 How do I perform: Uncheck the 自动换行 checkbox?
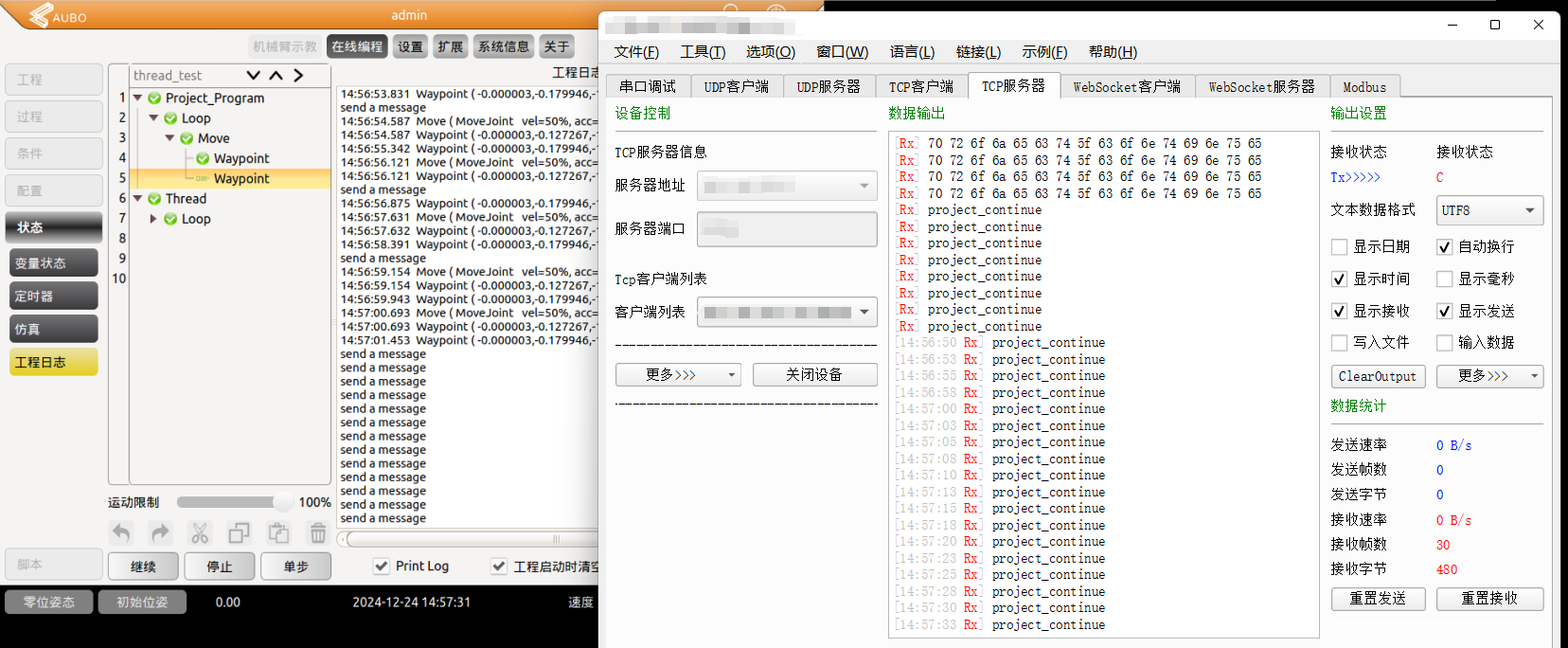click(1444, 247)
